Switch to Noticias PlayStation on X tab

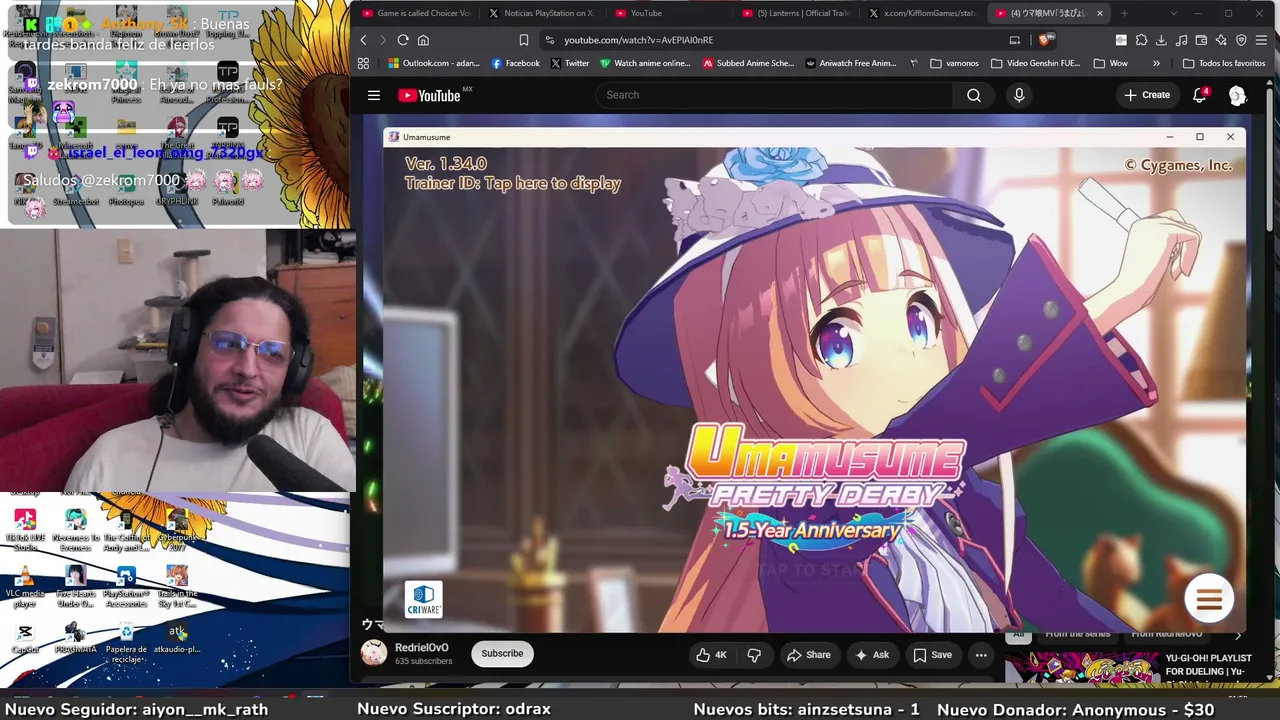point(542,13)
